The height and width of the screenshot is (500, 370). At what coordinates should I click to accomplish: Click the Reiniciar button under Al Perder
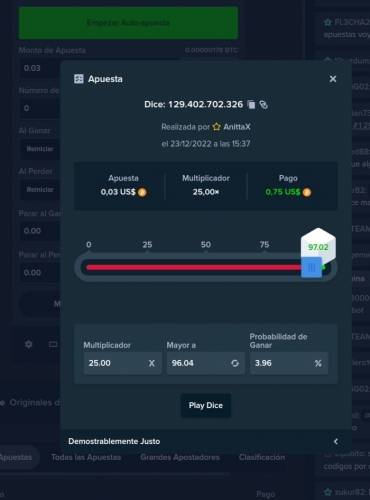pyautogui.click(x=40, y=190)
